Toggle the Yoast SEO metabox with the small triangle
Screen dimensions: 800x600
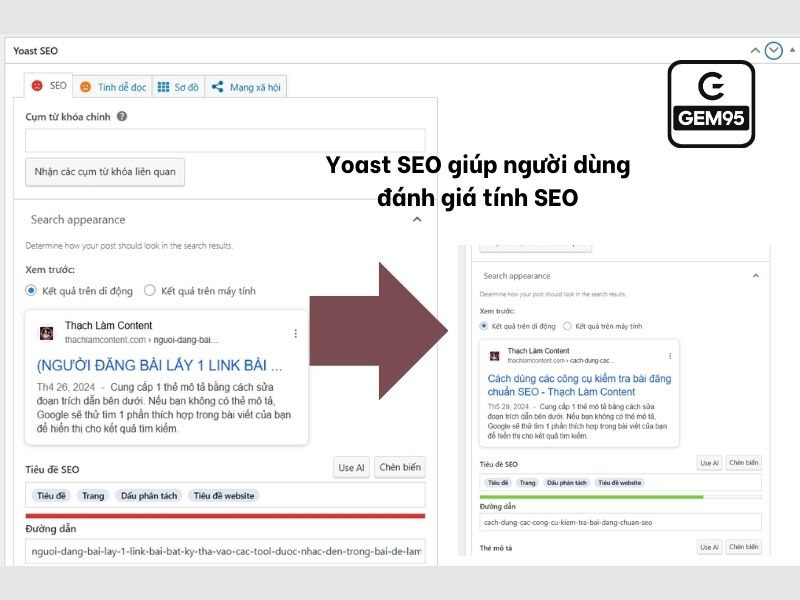[x=792, y=50]
